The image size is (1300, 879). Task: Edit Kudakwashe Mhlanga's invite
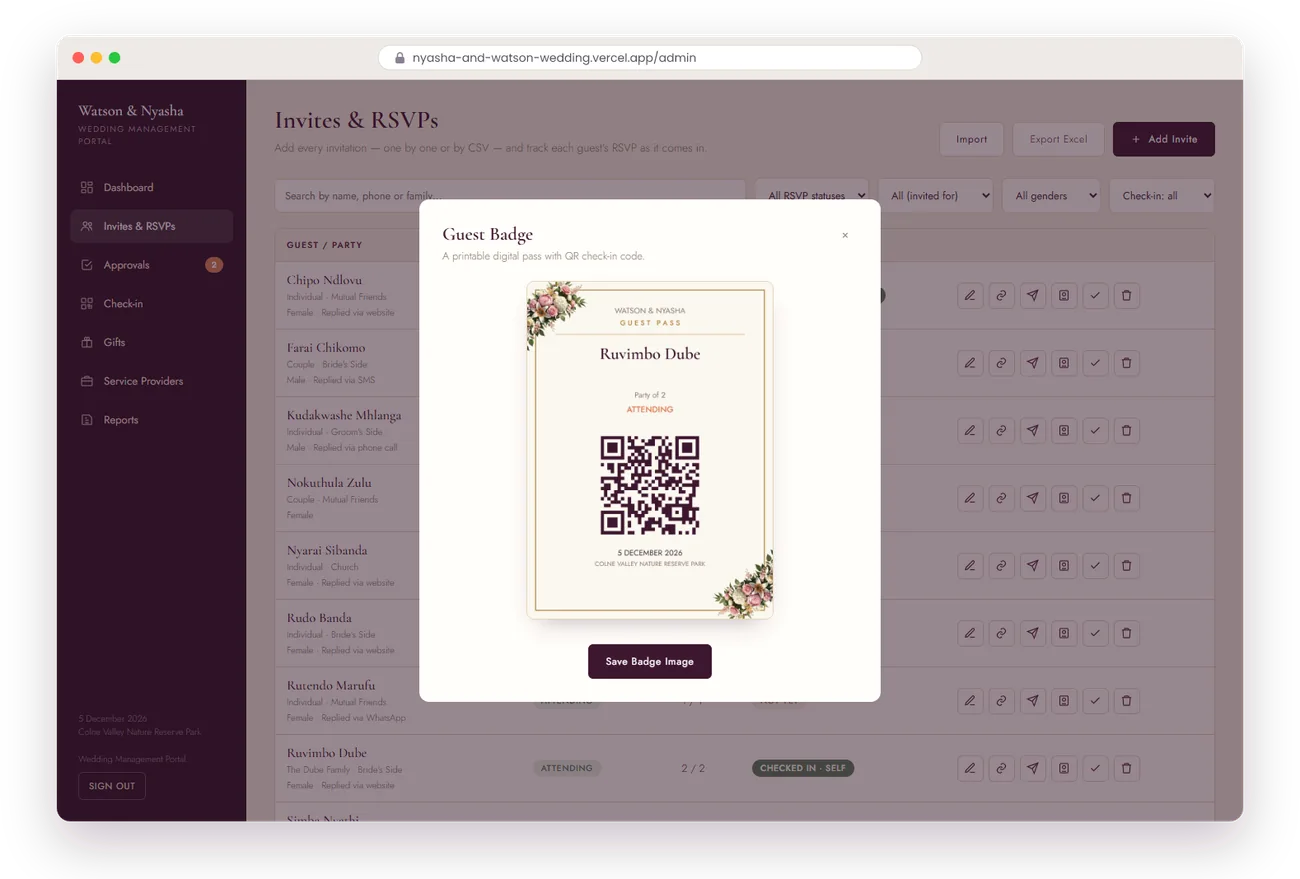(970, 431)
